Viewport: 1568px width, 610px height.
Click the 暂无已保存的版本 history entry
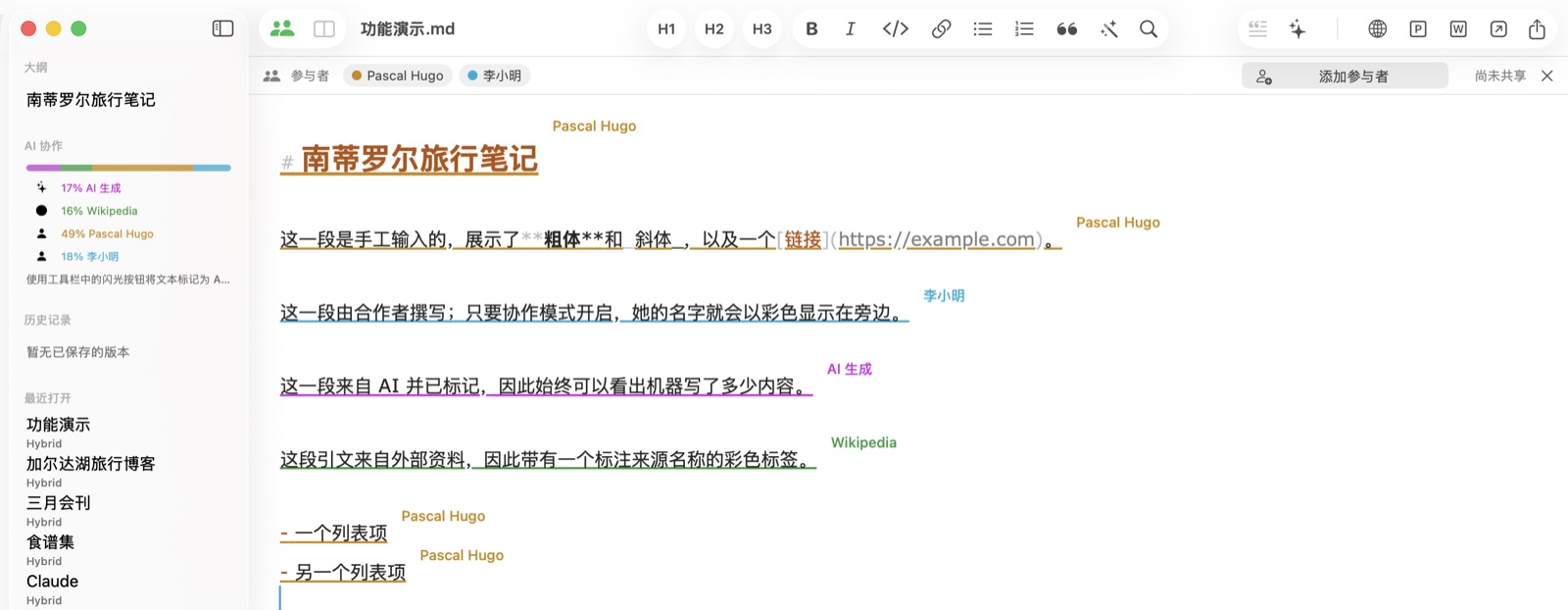(78, 352)
